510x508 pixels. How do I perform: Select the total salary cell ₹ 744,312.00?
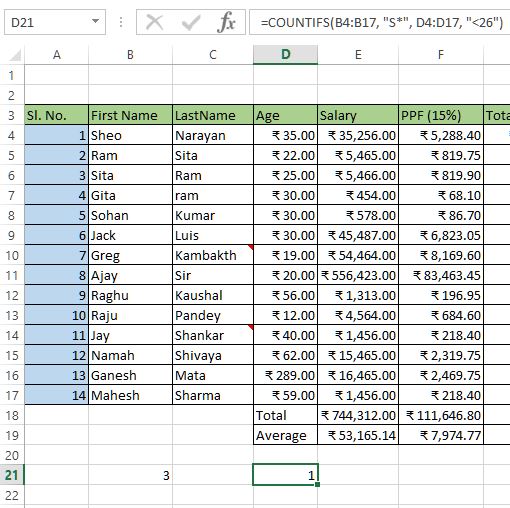pos(358,415)
